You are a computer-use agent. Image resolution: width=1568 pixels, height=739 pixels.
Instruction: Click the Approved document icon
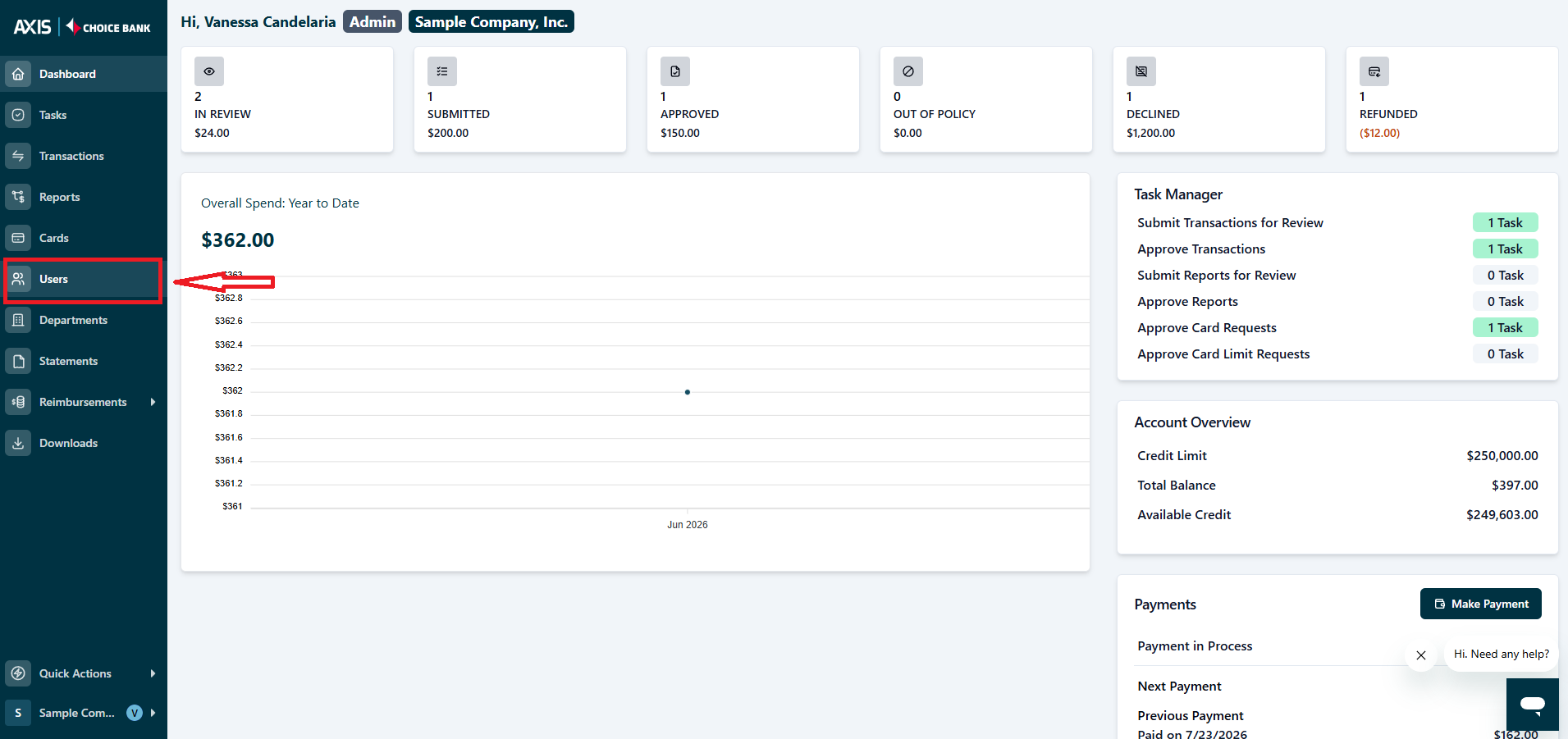click(675, 71)
